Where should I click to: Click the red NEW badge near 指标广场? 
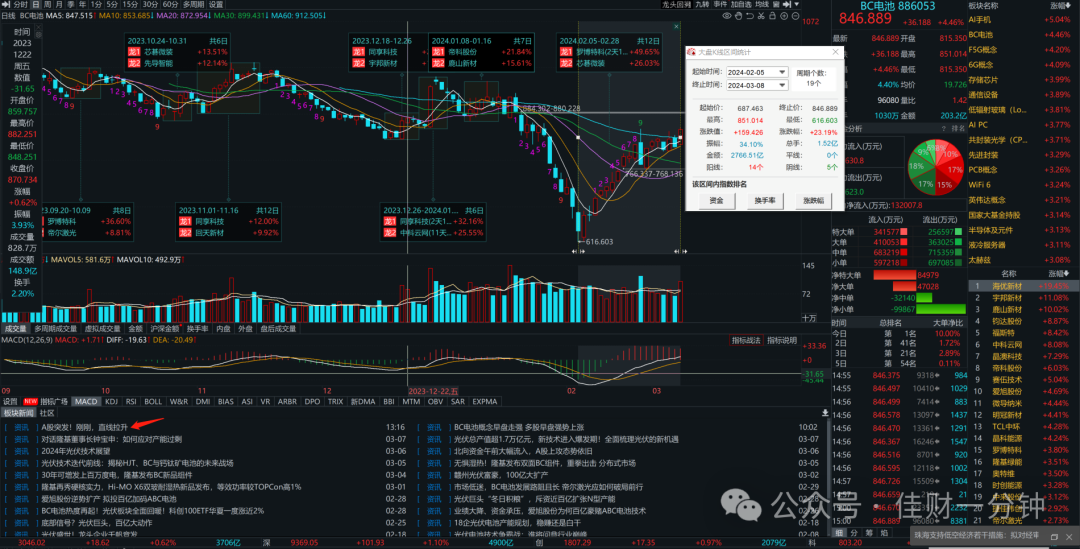pyautogui.click(x=30, y=401)
